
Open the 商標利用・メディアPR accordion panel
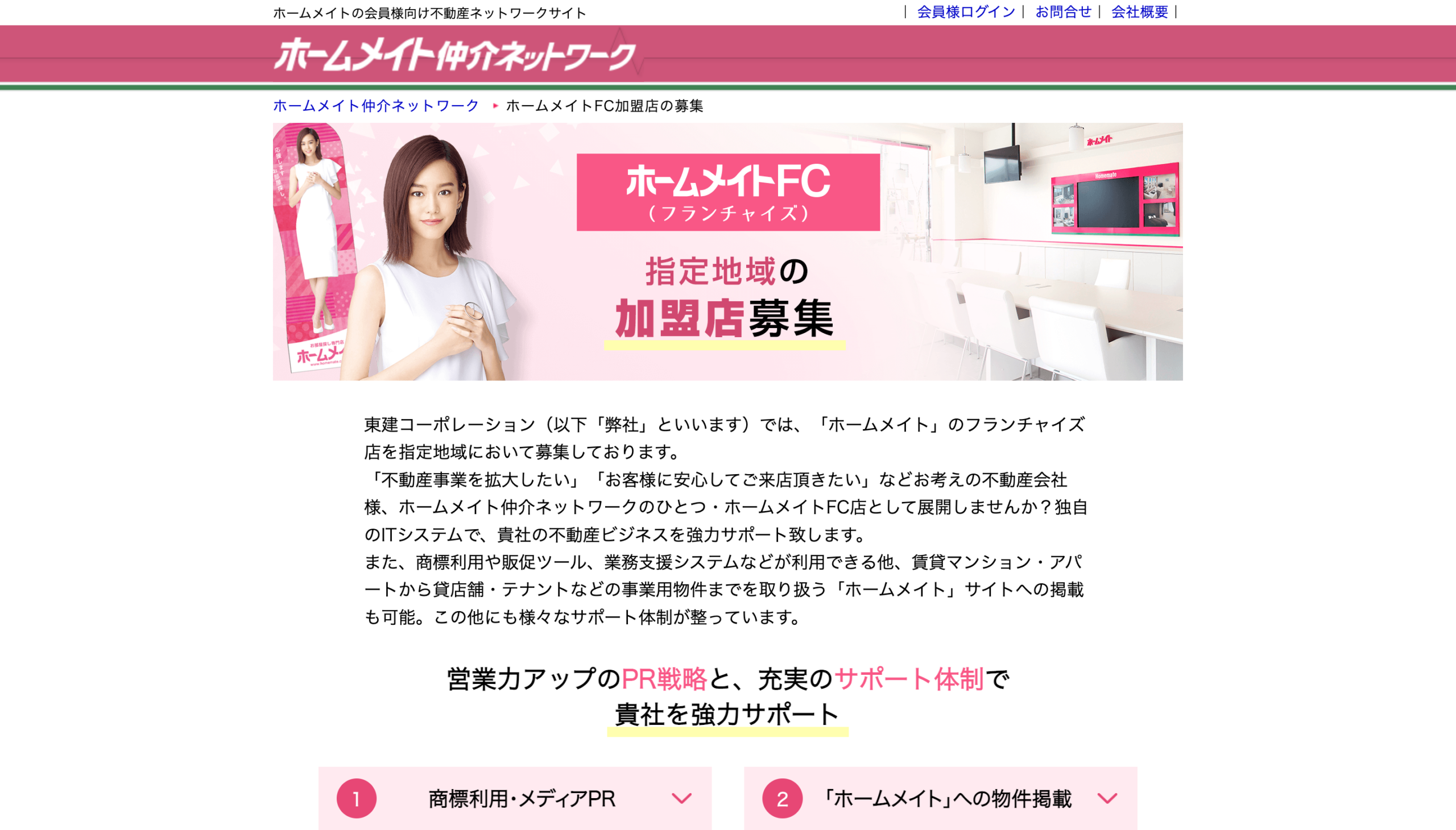coord(515,798)
